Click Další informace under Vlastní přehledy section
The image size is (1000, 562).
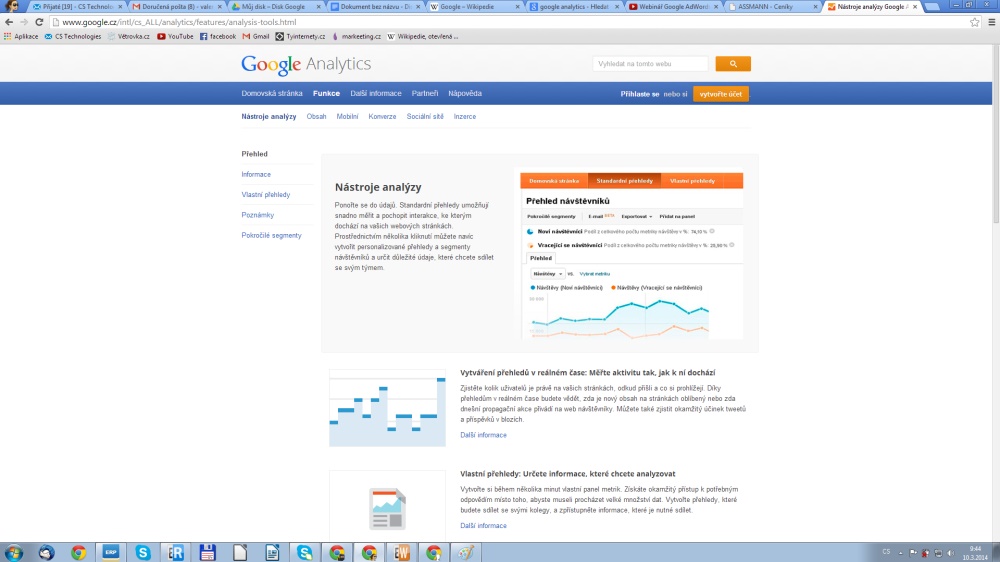[x=483, y=526]
